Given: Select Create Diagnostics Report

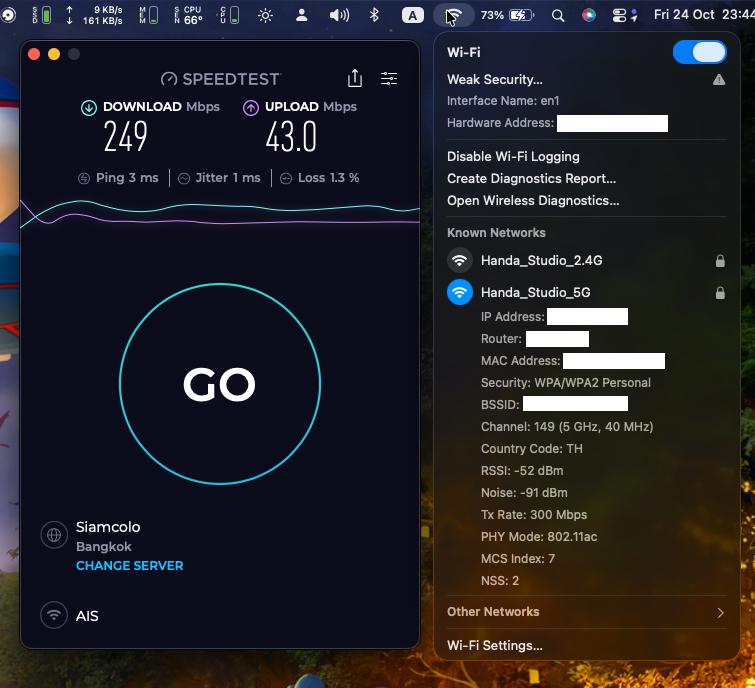Looking at the screenshot, I should coord(586,179).
